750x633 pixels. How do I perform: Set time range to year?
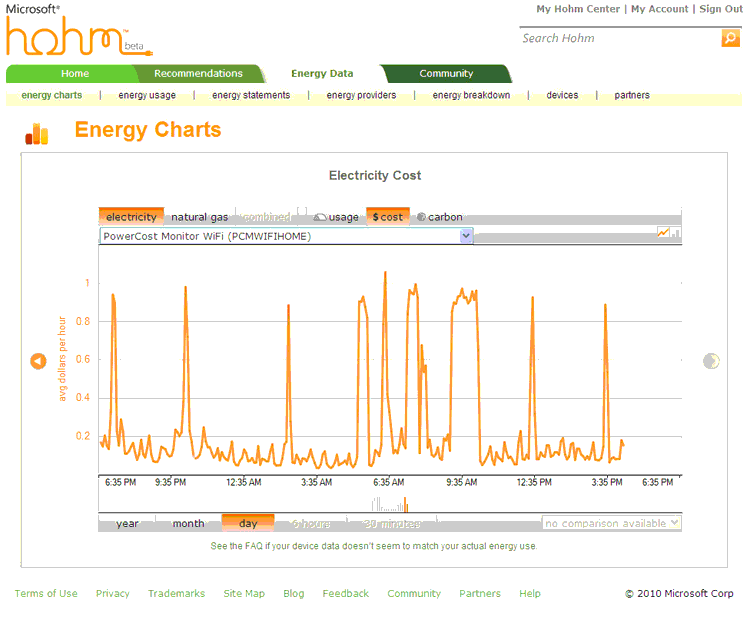127,523
